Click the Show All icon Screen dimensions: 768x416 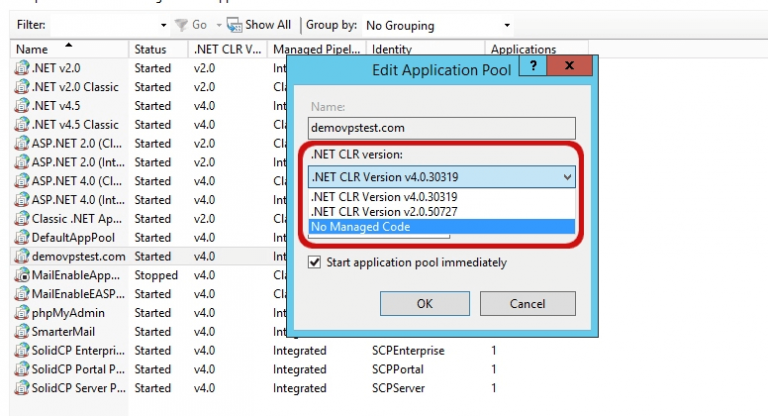234,25
